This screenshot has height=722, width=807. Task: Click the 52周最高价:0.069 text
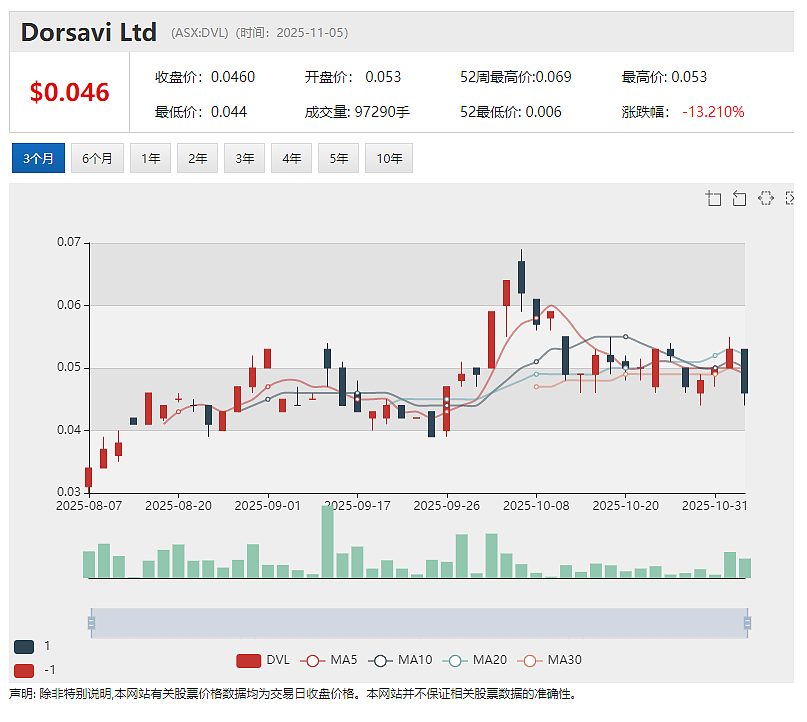[516, 77]
